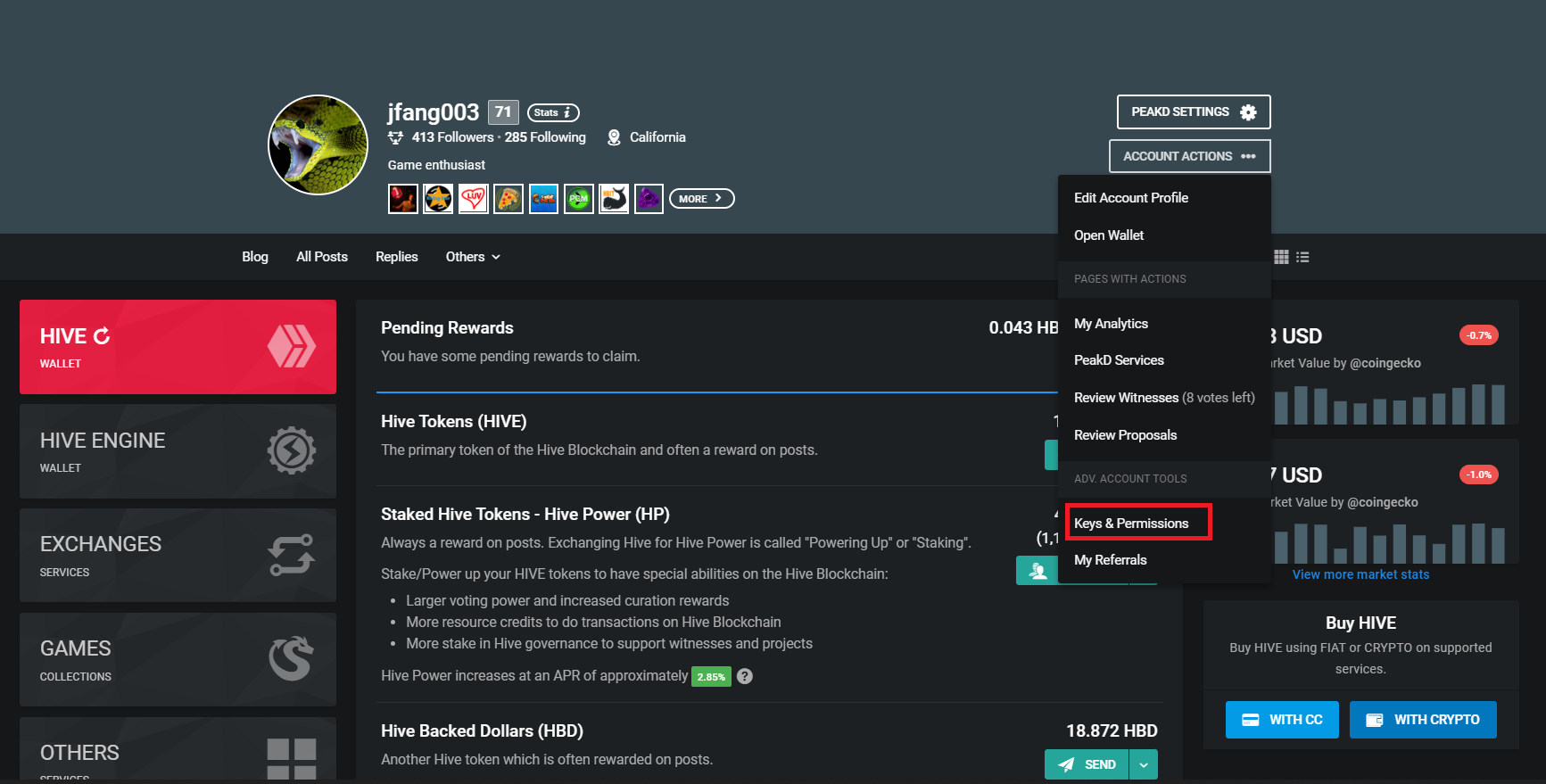
Task: Open the 285 Following list
Action: pyautogui.click(x=545, y=137)
